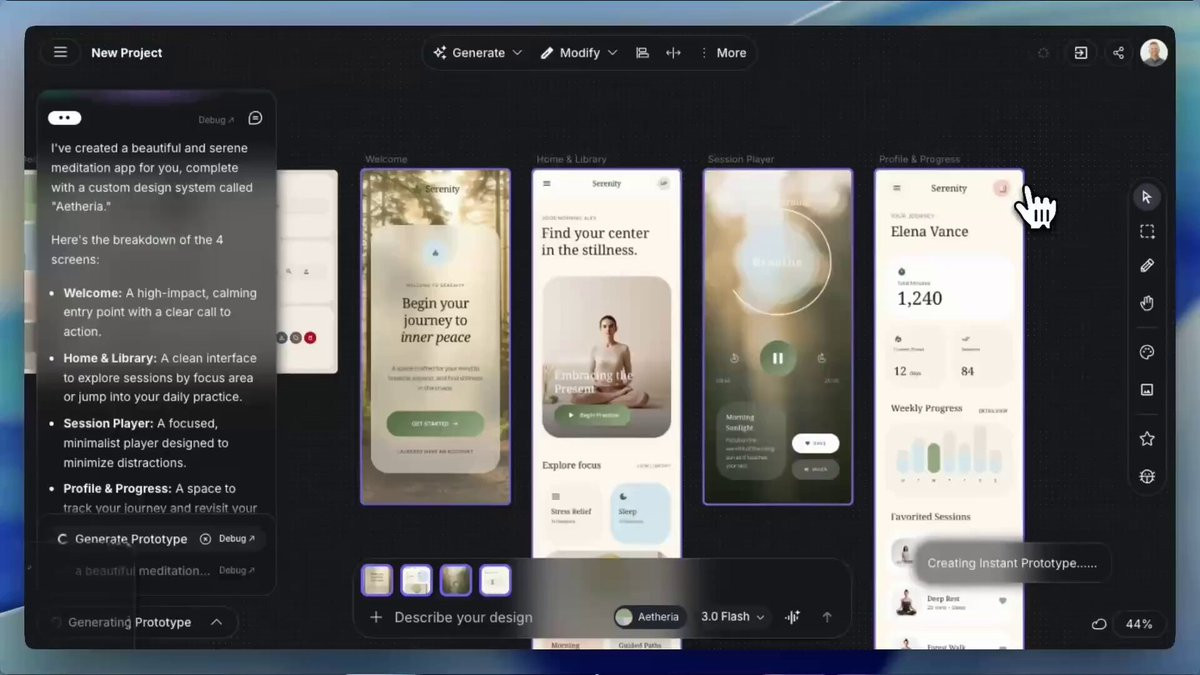The height and width of the screenshot is (675, 1200).
Task: Focus the Describe your design input
Action: (x=464, y=617)
